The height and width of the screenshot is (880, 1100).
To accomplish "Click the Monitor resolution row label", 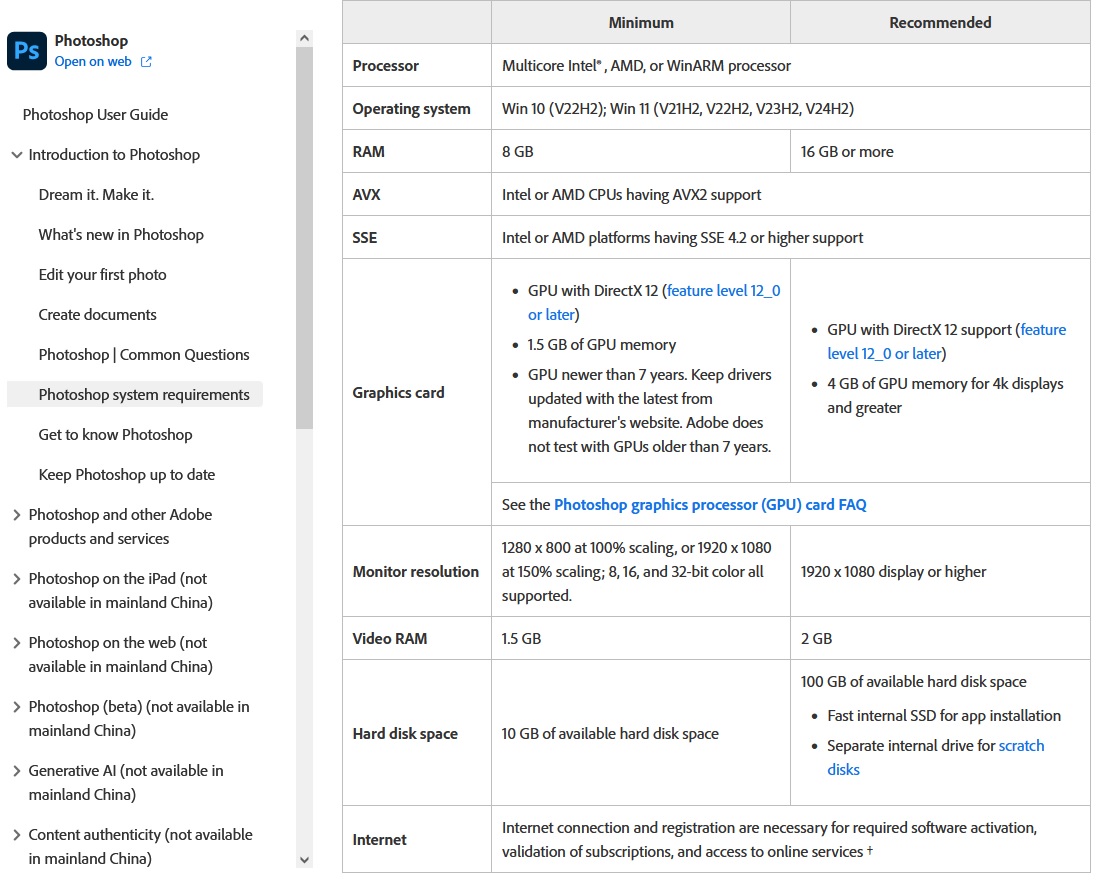I will [415, 572].
